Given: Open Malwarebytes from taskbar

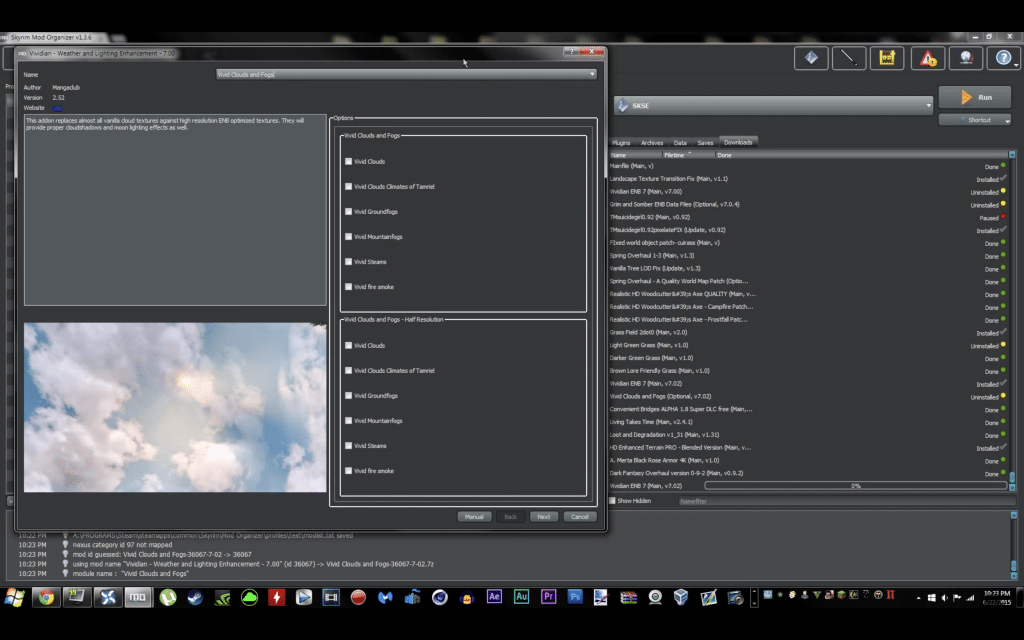Looking at the screenshot, I should click(385, 597).
